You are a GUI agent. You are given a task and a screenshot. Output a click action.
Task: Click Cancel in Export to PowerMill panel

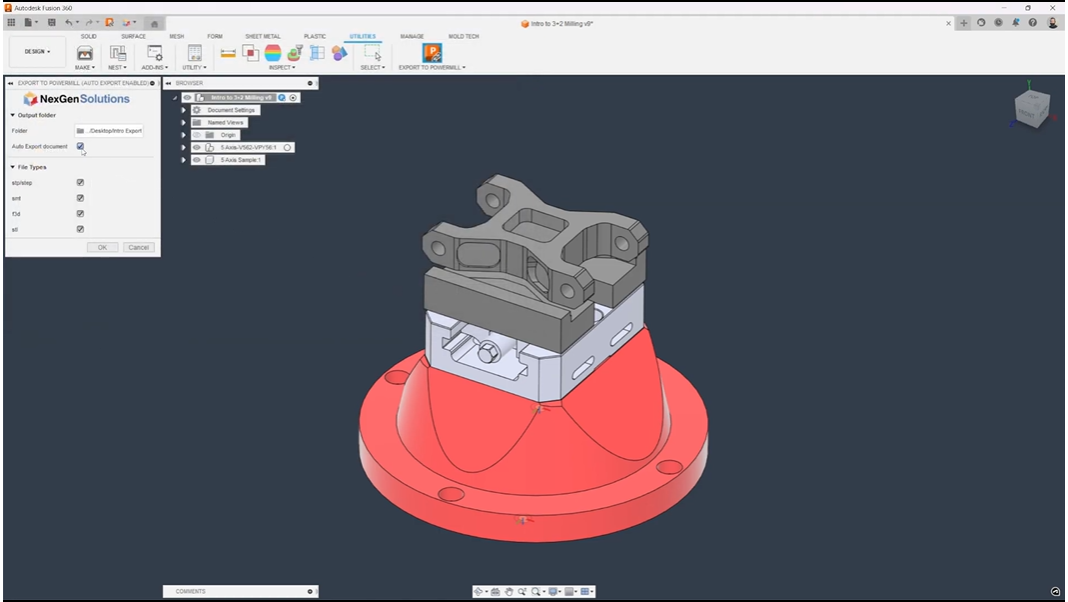click(x=139, y=247)
